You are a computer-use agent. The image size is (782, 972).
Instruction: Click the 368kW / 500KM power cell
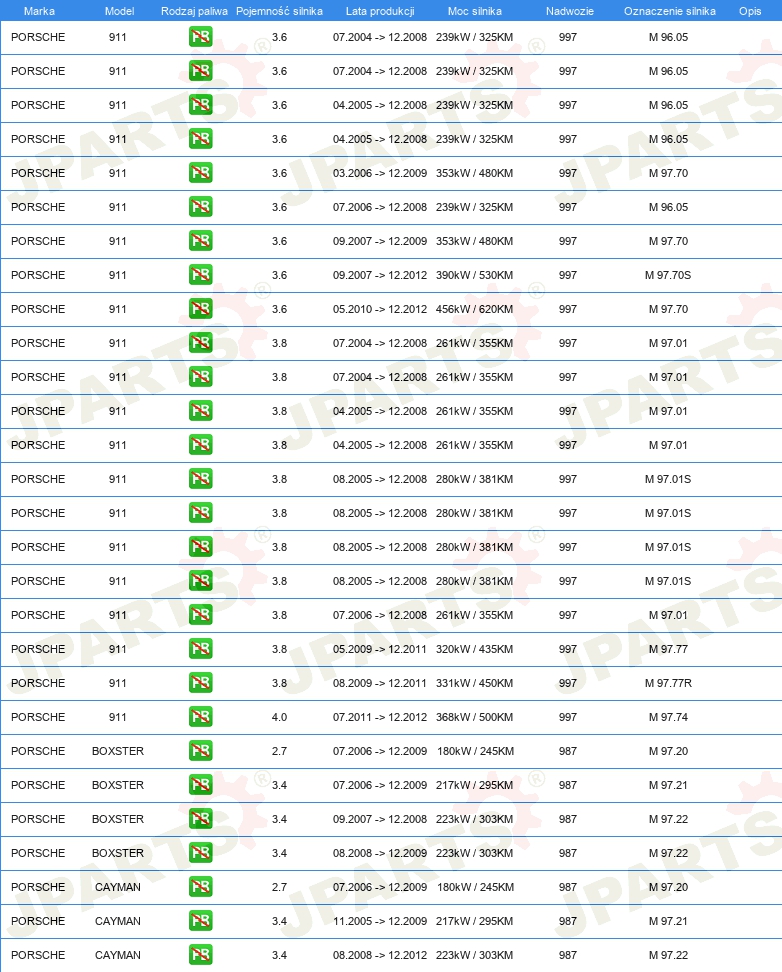coord(474,717)
